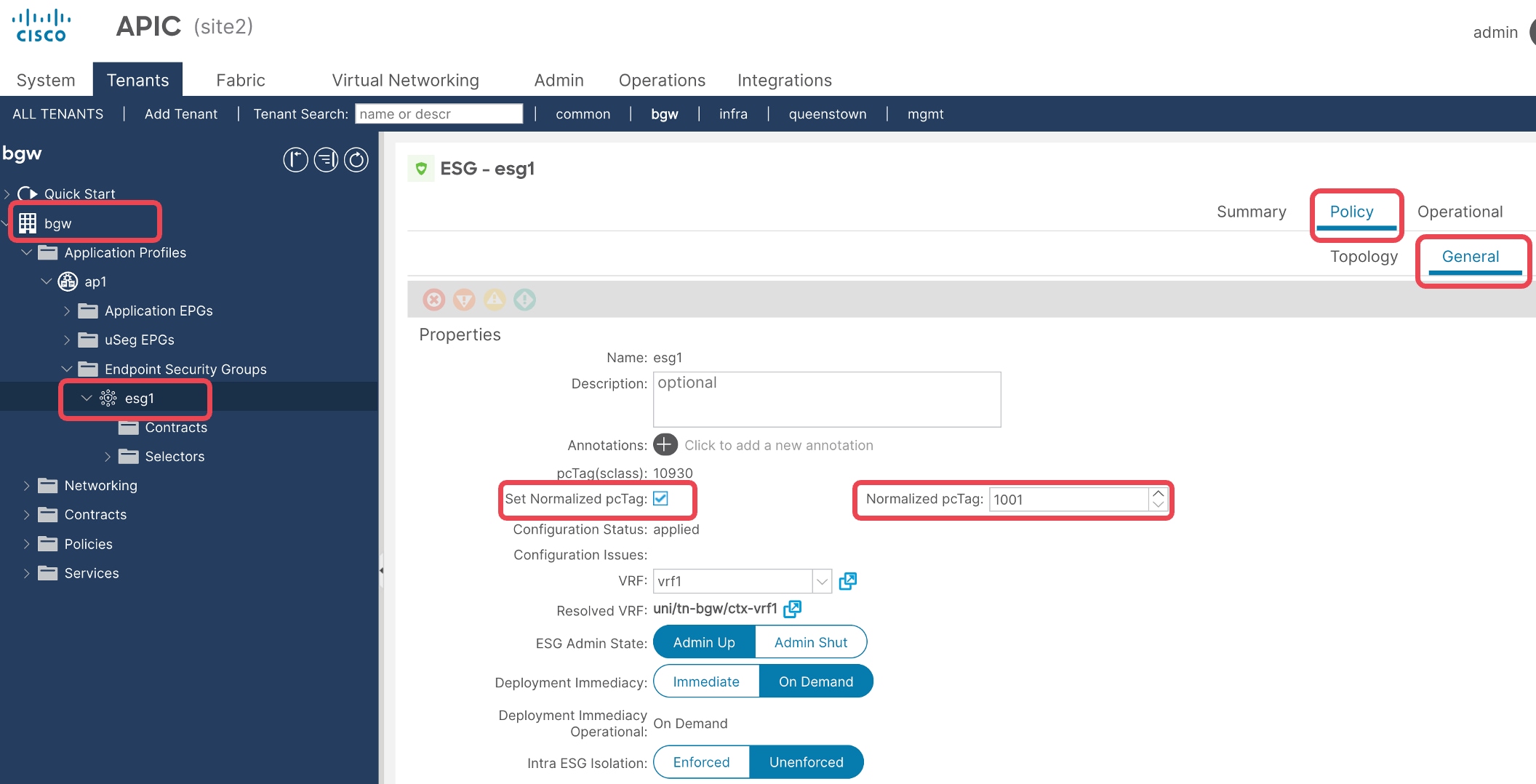Image resolution: width=1536 pixels, height=784 pixels.
Task: Select On Demand deployment immediacy
Action: [x=816, y=681]
